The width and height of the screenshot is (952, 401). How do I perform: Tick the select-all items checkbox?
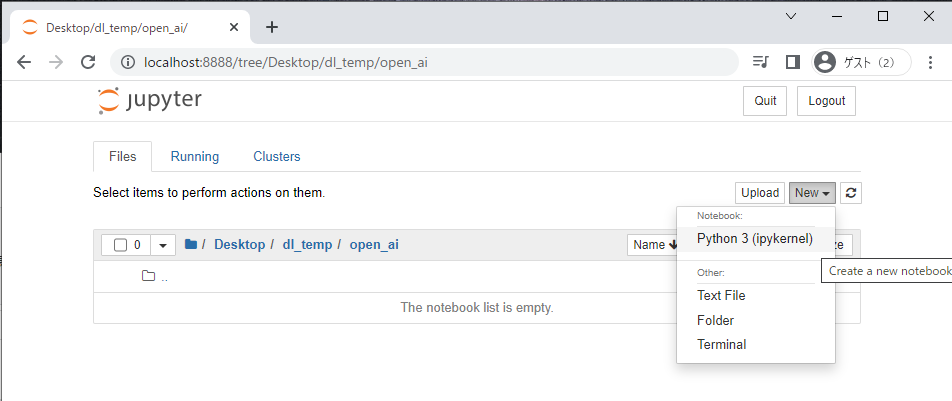120,245
